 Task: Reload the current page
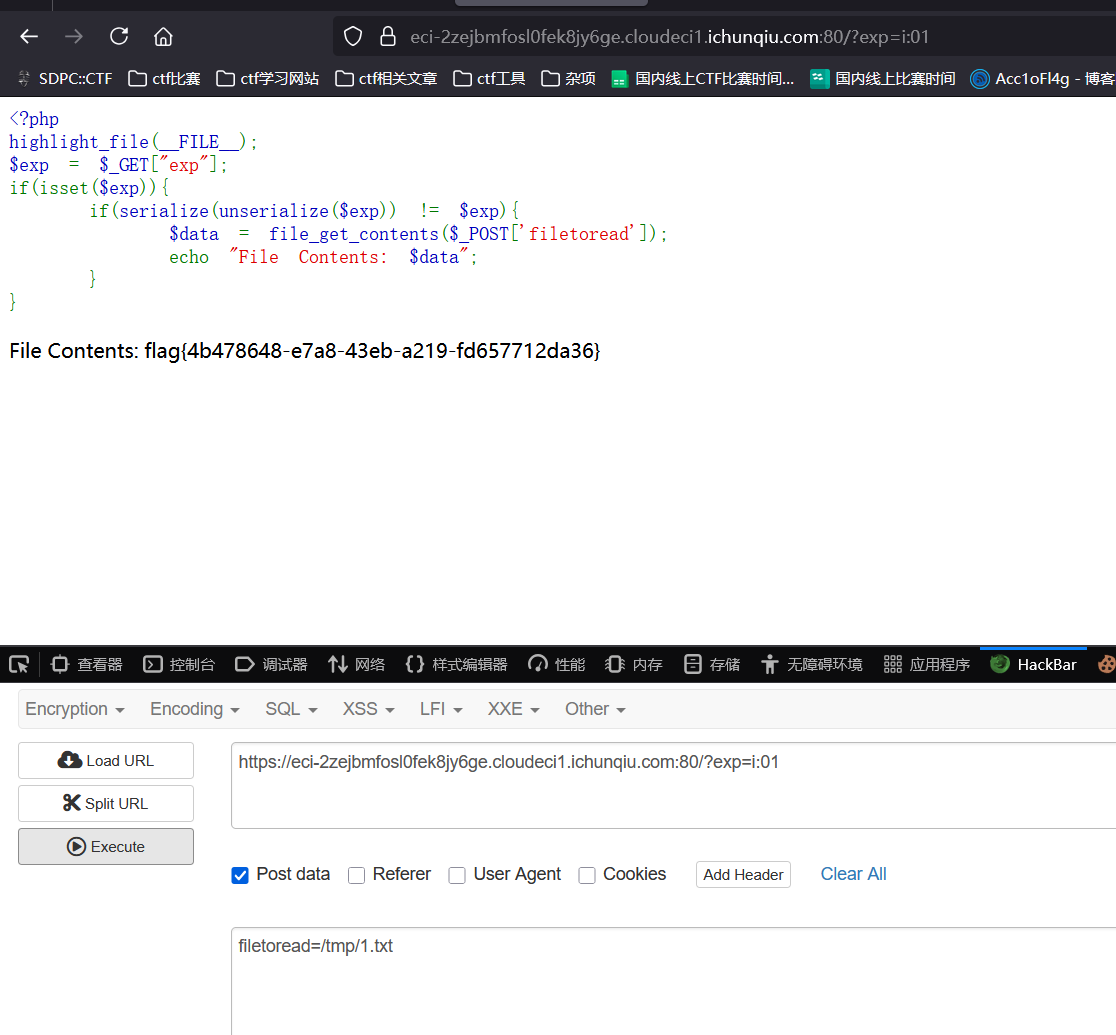click(119, 36)
